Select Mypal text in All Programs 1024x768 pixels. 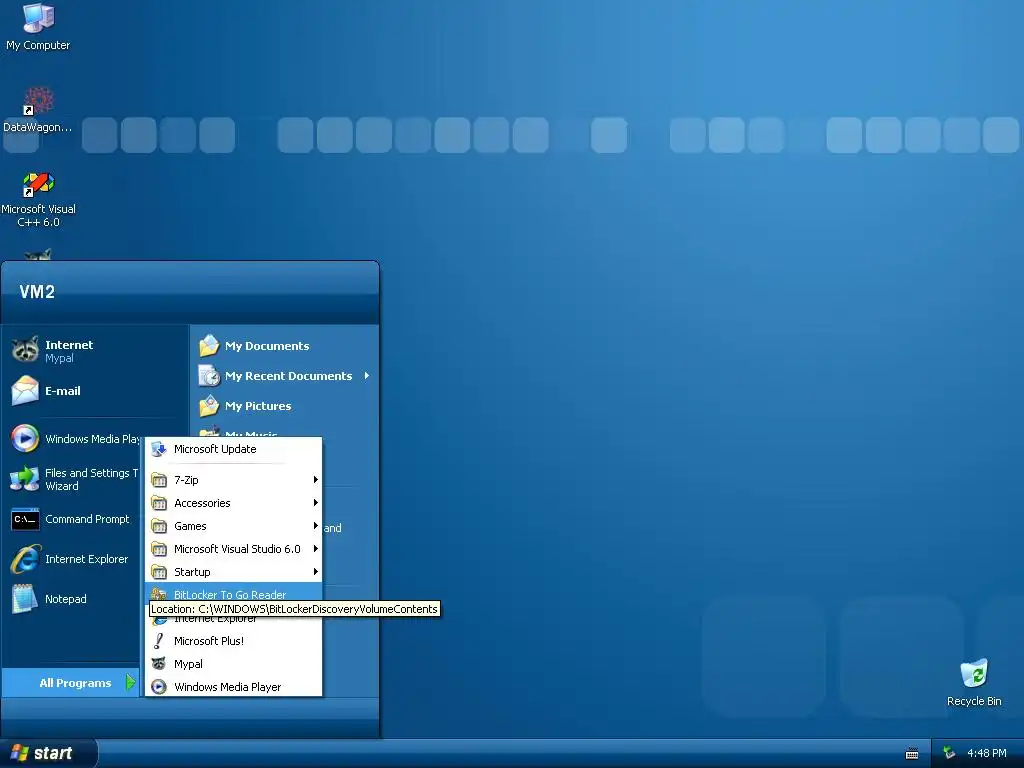188,664
